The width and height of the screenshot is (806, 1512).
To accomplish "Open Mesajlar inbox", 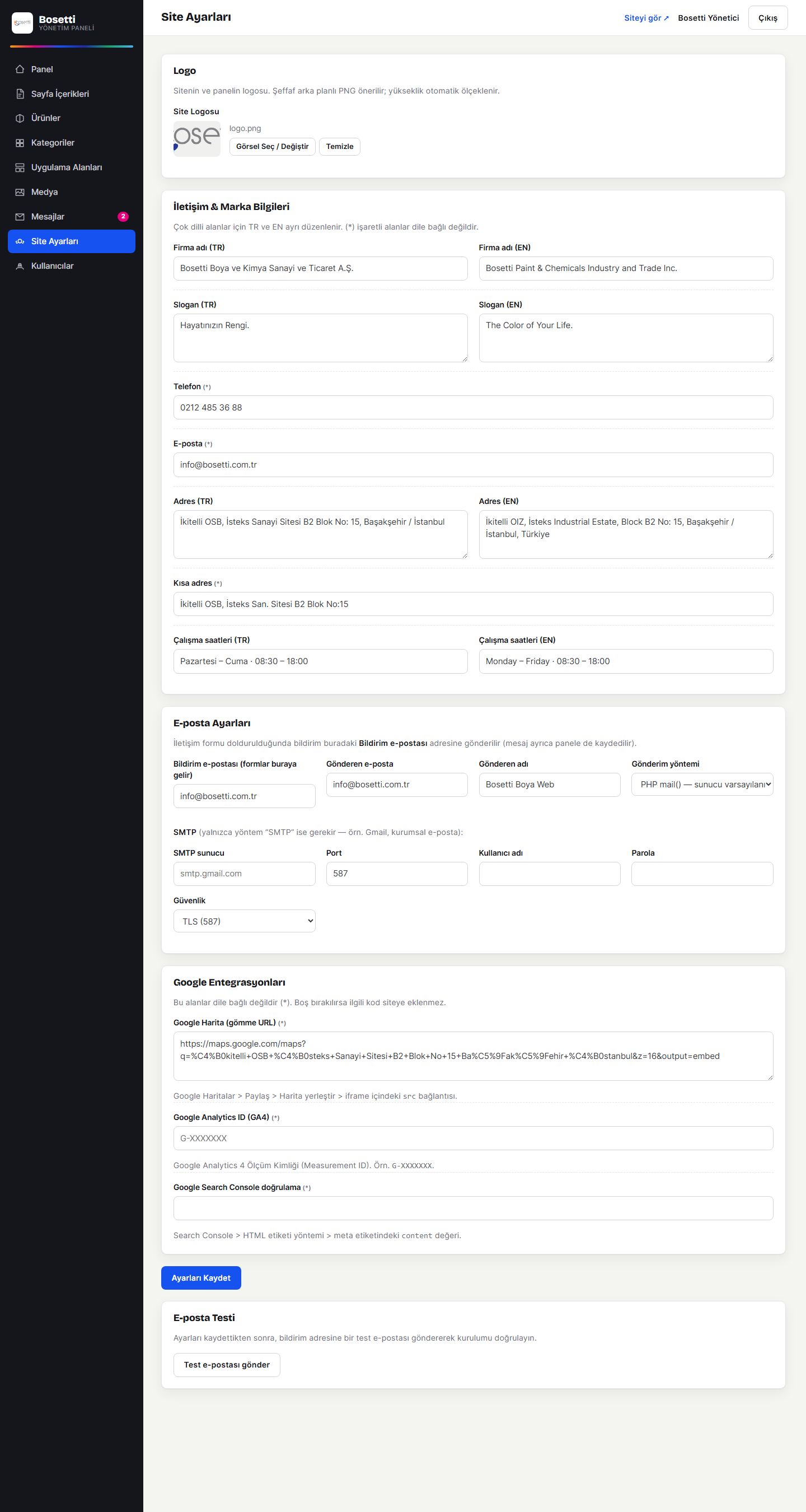I will click(72, 217).
